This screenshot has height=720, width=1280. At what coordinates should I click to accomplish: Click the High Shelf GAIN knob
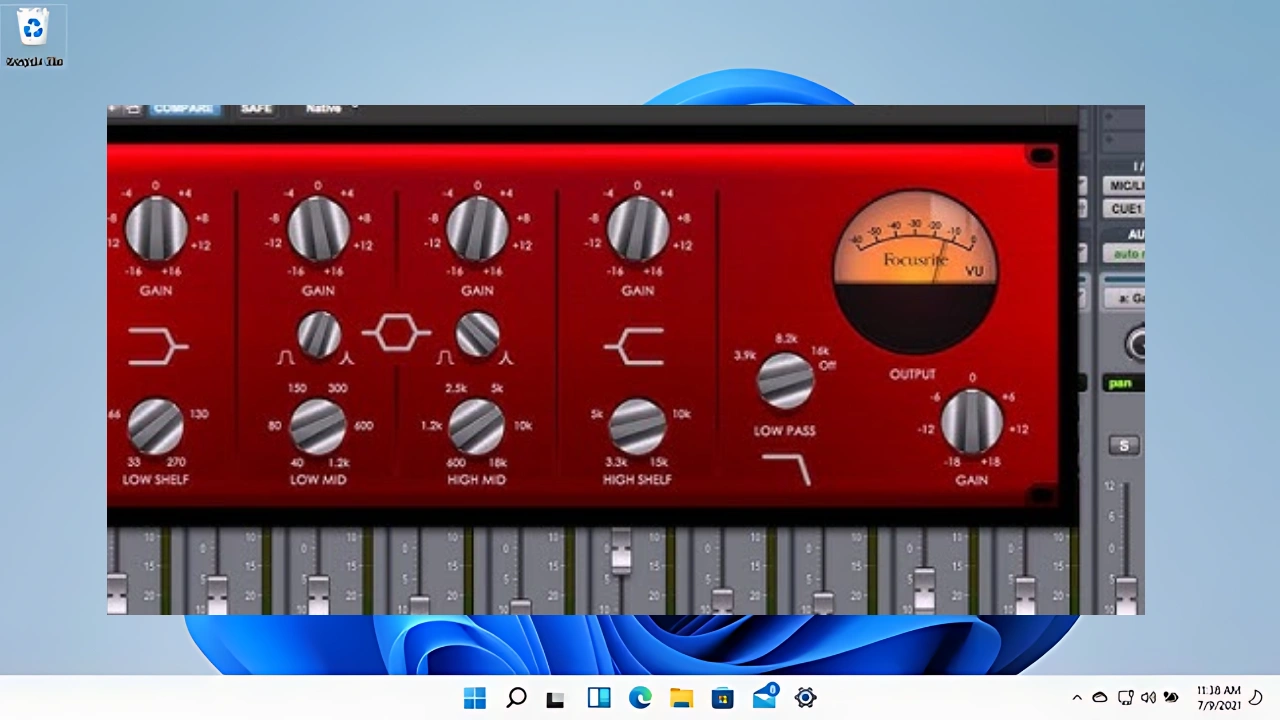(637, 229)
